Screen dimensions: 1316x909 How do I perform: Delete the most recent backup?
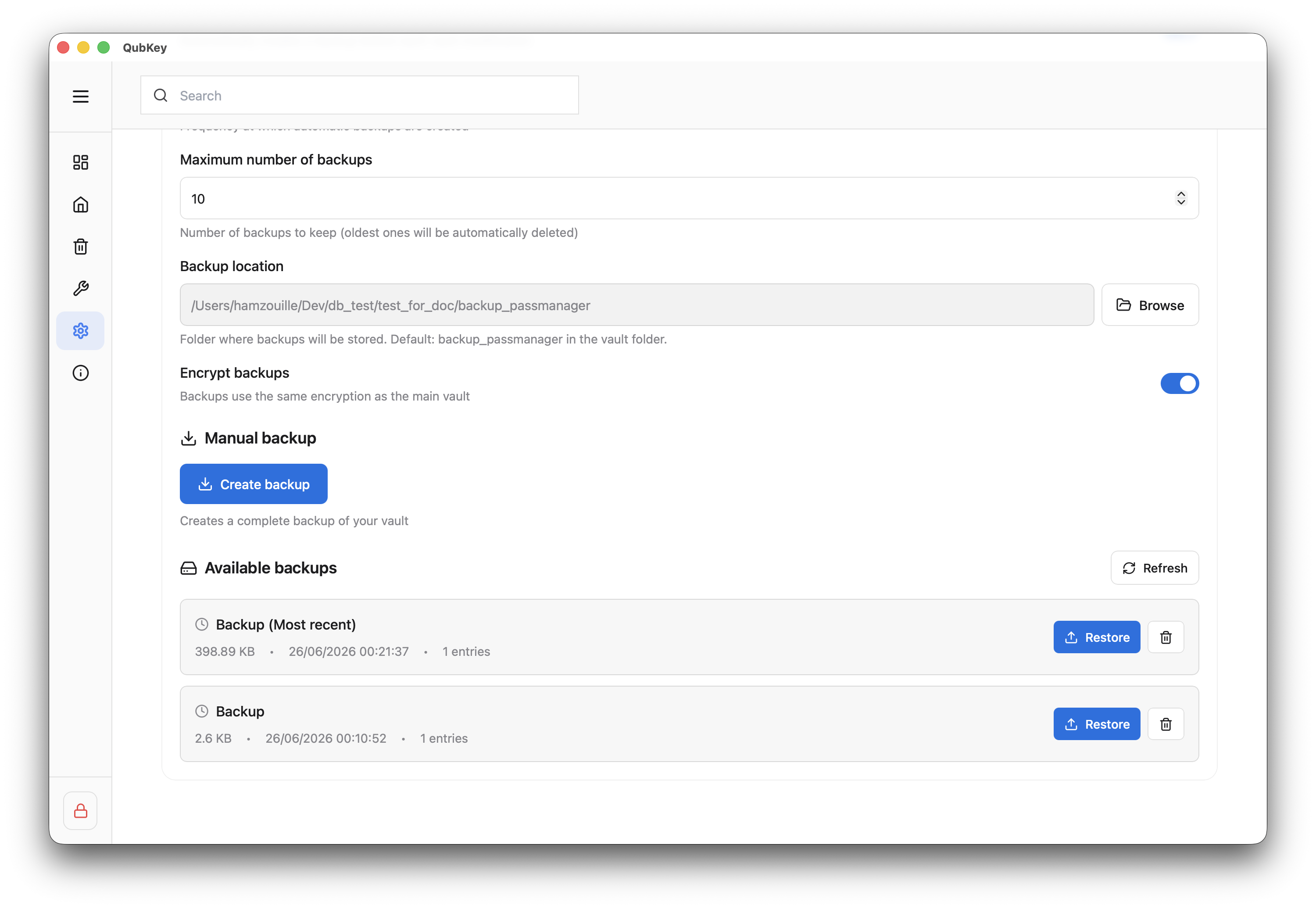(1166, 637)
